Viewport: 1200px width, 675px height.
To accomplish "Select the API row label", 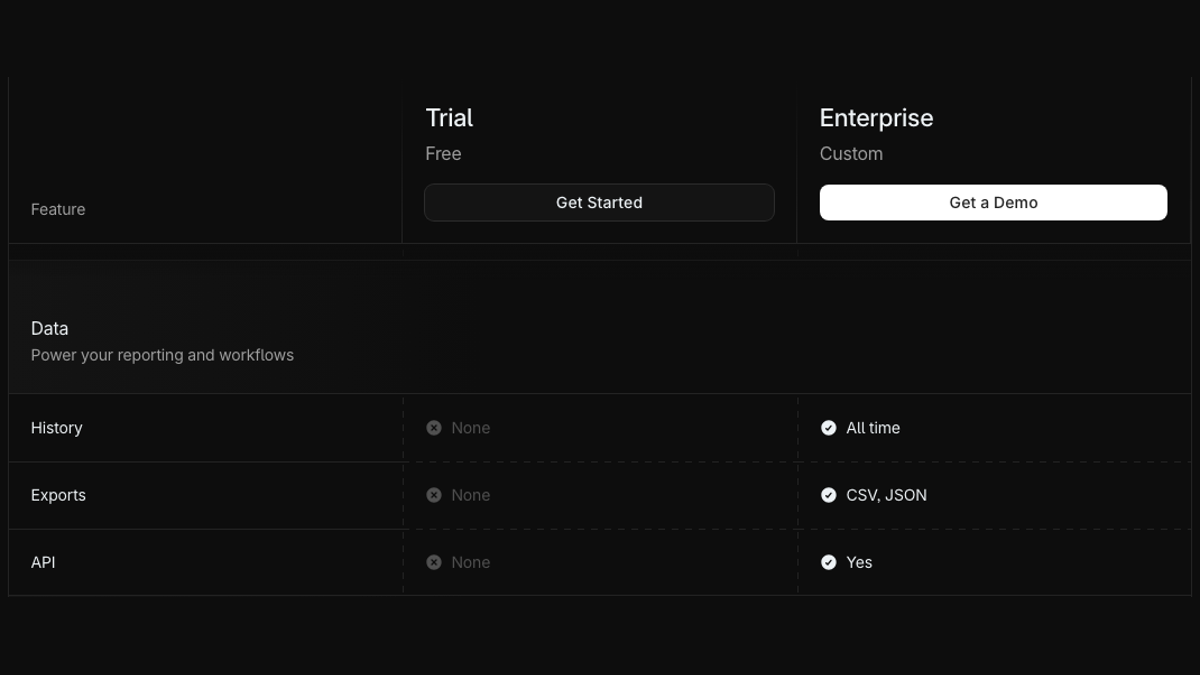I will coord(43,563).
